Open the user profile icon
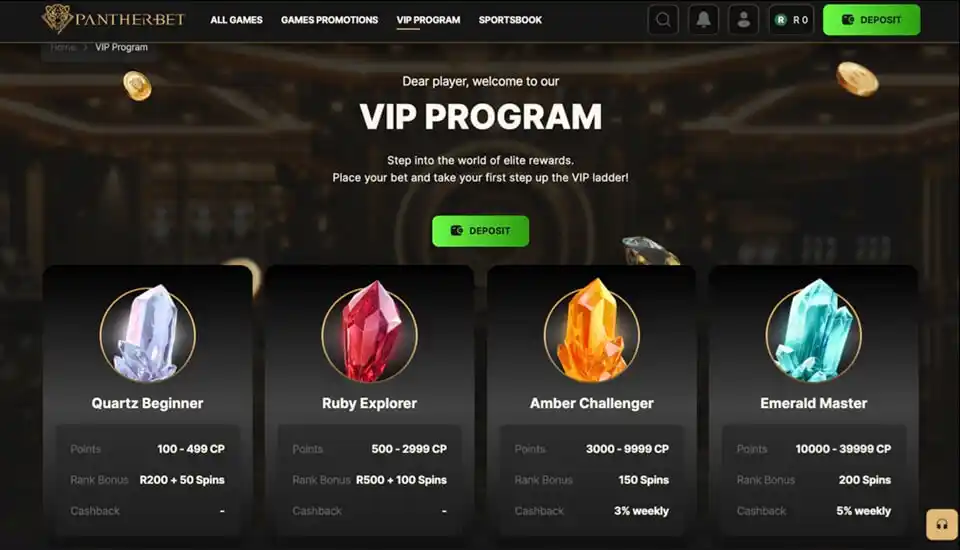The width and height of the screenshot is (960, 550). pos(743,20)
